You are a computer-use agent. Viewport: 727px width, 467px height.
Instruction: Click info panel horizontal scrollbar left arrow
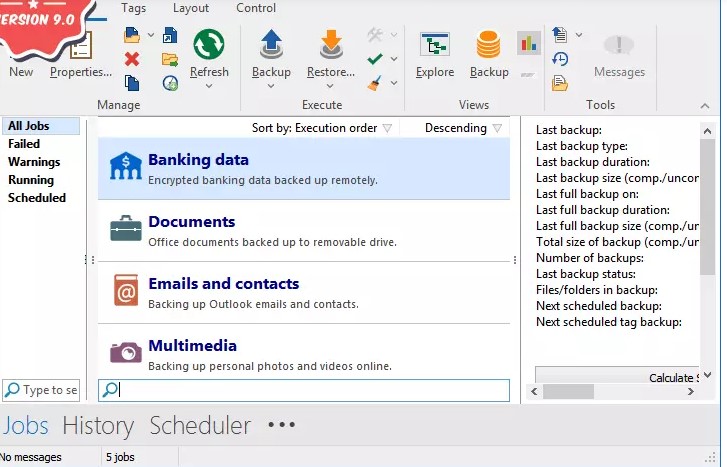coord(534,391)
